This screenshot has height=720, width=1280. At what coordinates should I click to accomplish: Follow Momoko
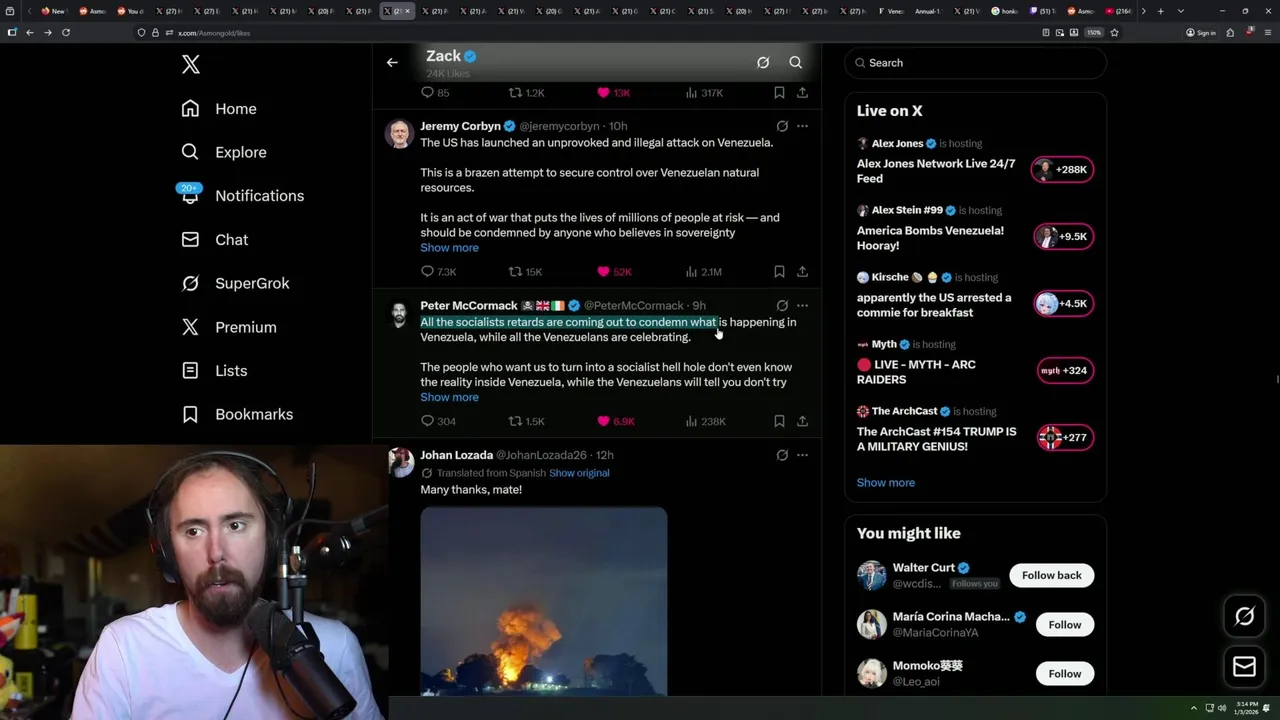1064,674
